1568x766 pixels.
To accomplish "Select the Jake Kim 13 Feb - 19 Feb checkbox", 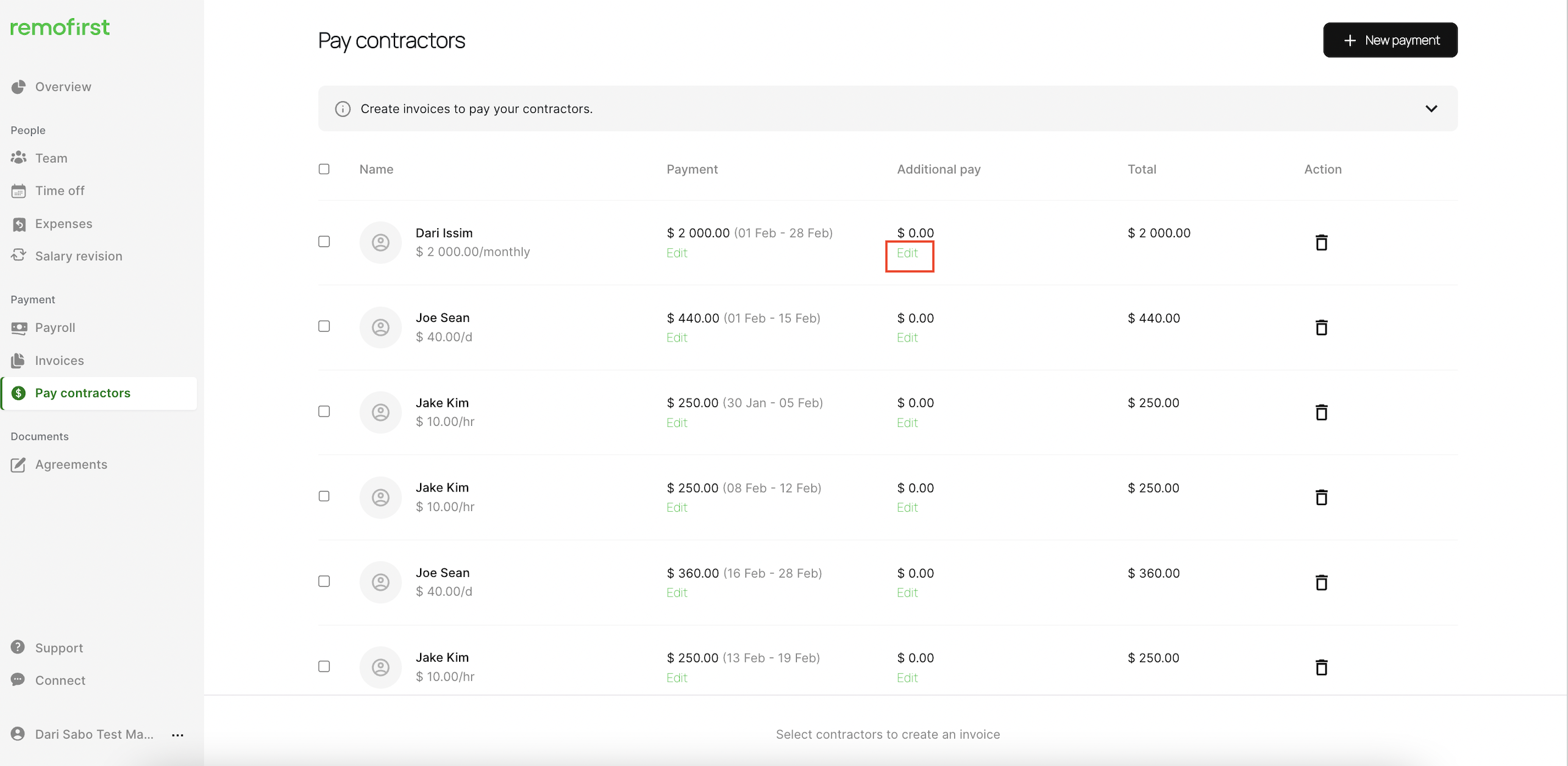I will tap(324, 666).
